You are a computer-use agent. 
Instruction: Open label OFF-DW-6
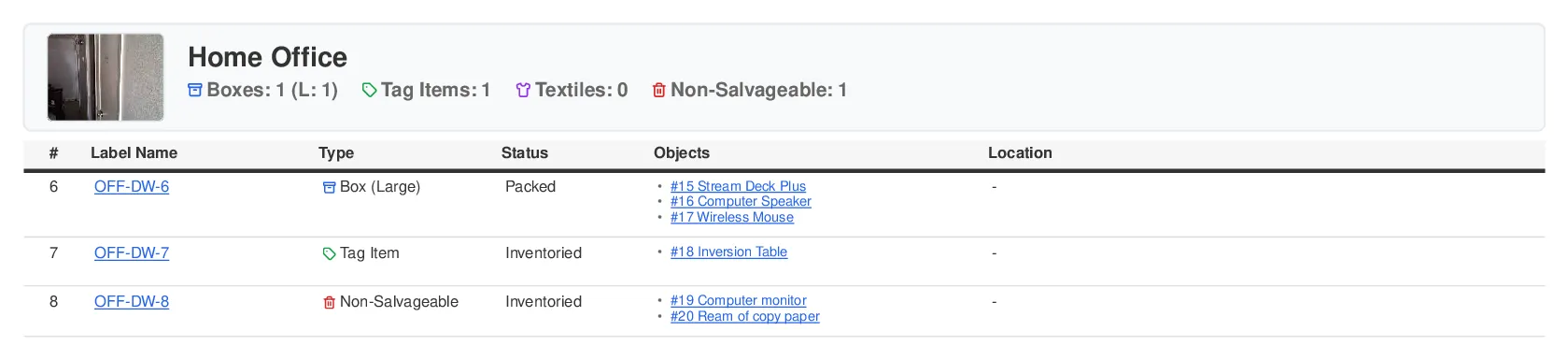[x=132, y=187]
